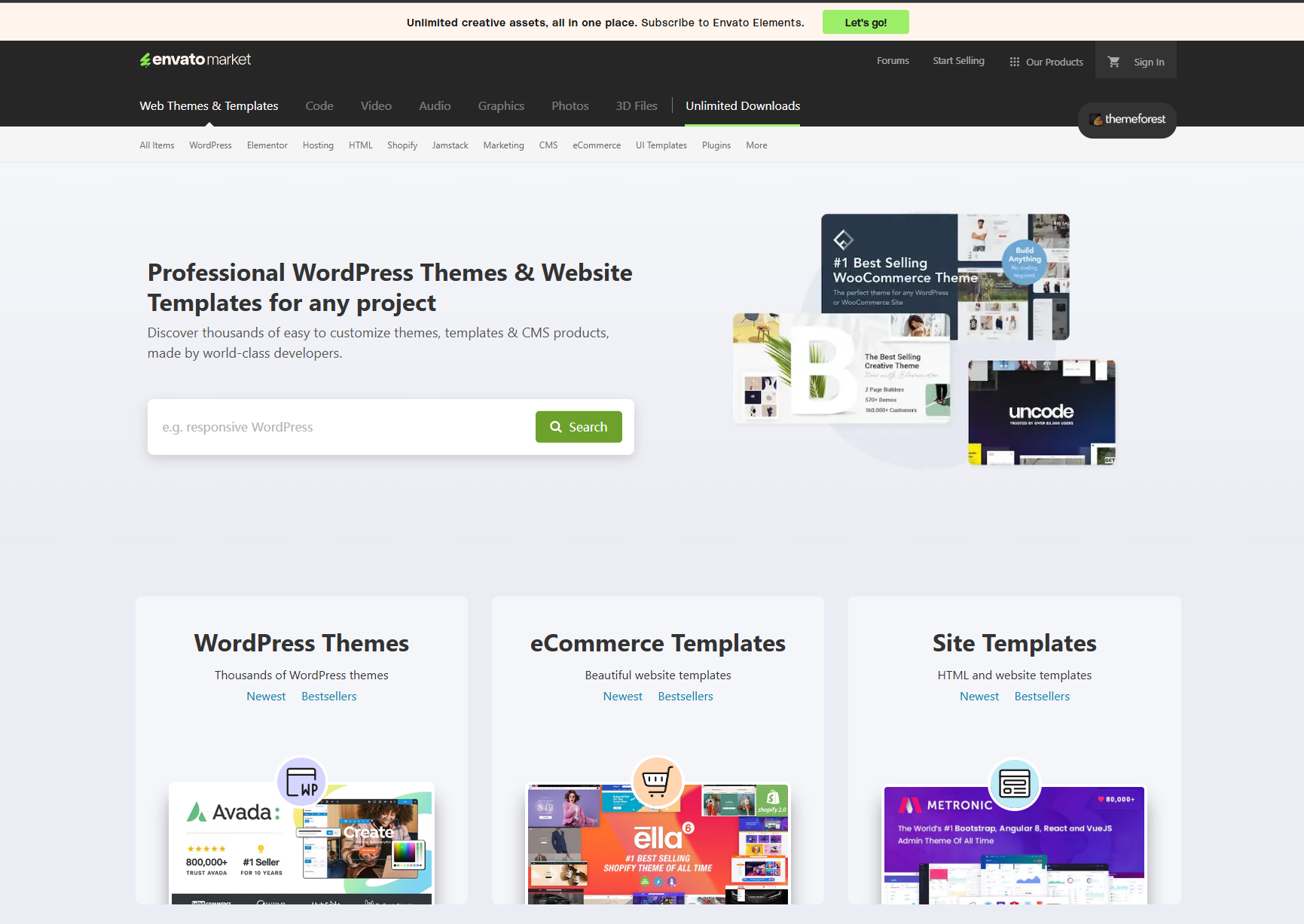This screenshot has height=924, width=1304.
Task: Click Bestsellers under eCommerce Templates
Action: (686, 697)
